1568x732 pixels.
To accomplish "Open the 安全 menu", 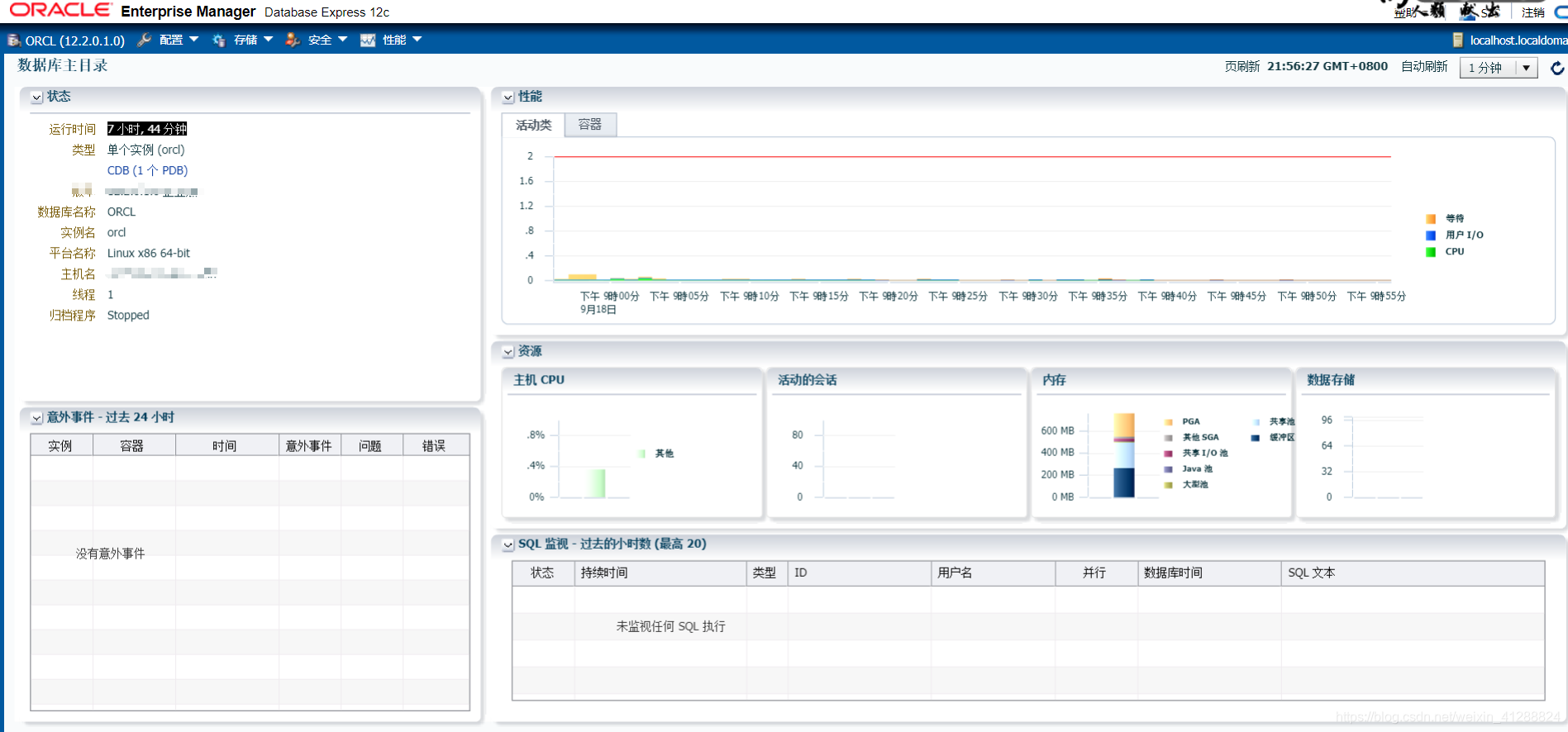I will [327, 40].
